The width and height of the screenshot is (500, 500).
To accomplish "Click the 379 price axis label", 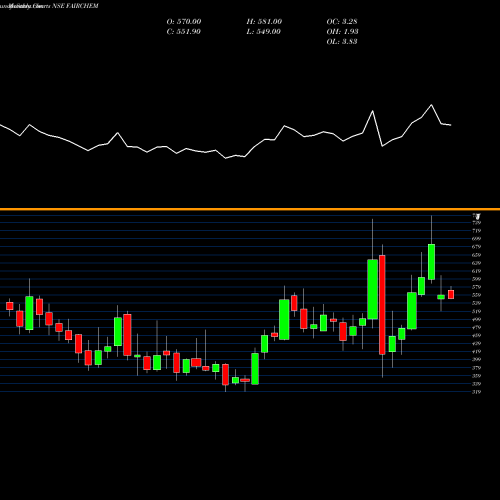I will pos(477,368).
